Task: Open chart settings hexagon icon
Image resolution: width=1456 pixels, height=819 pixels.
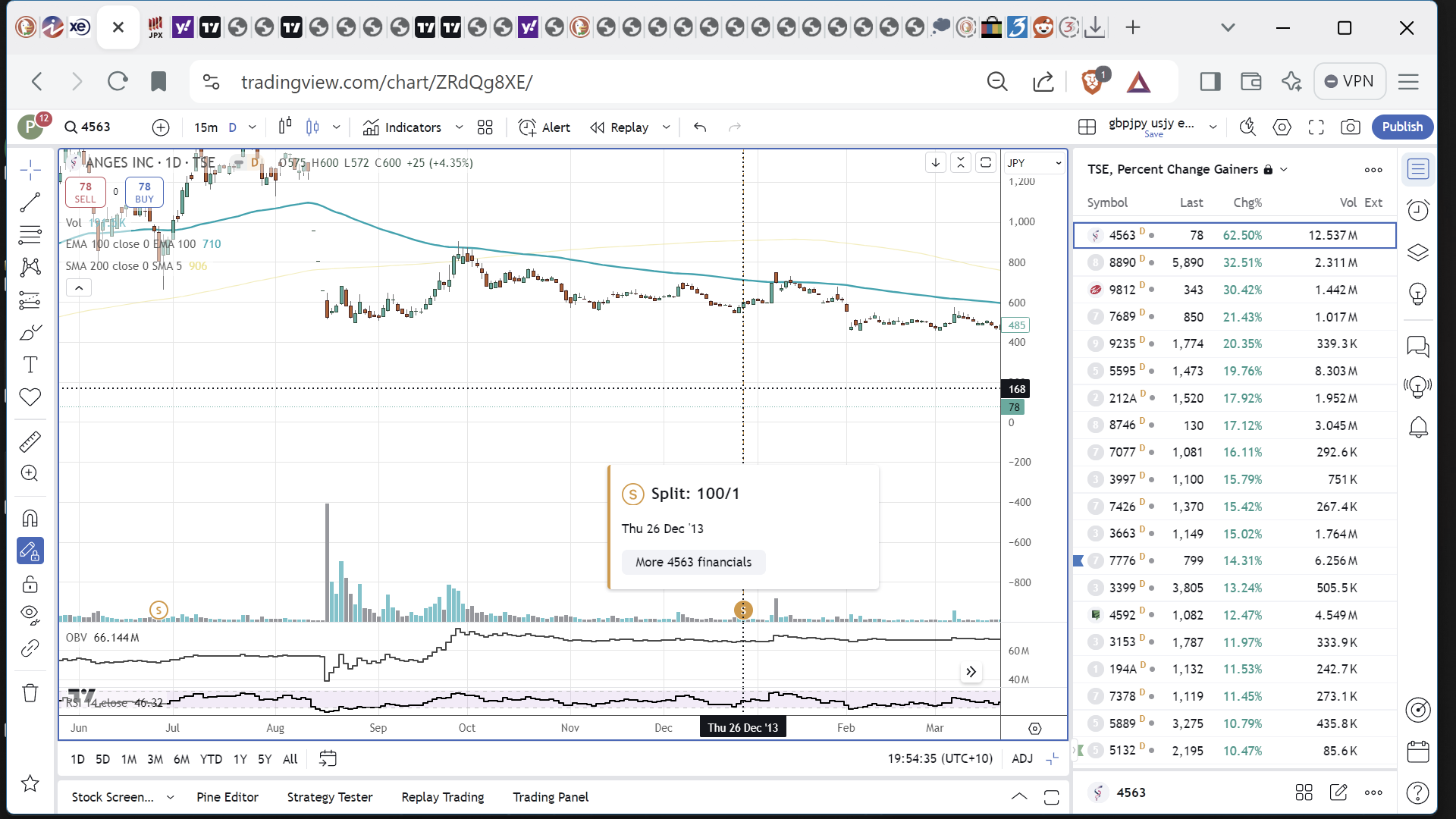Action: click(1282, 127)
